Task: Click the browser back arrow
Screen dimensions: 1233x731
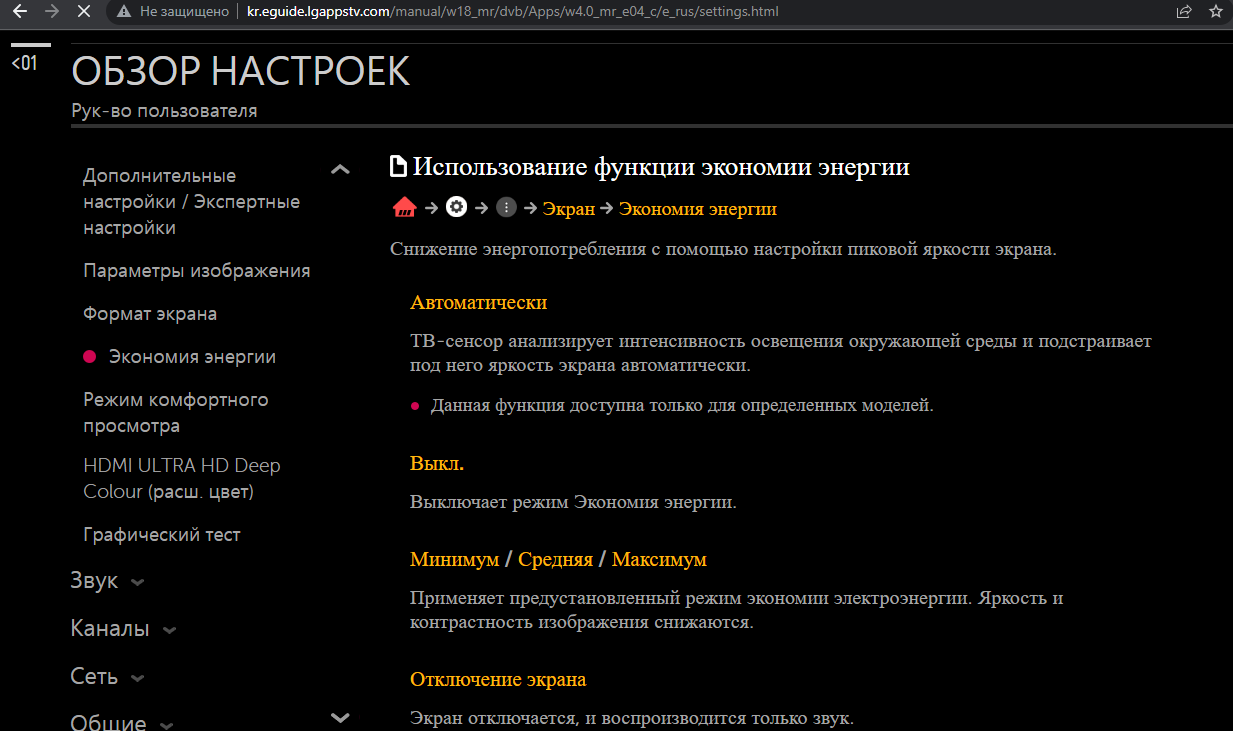Action: pyautogui.click(x=16, y=12)
